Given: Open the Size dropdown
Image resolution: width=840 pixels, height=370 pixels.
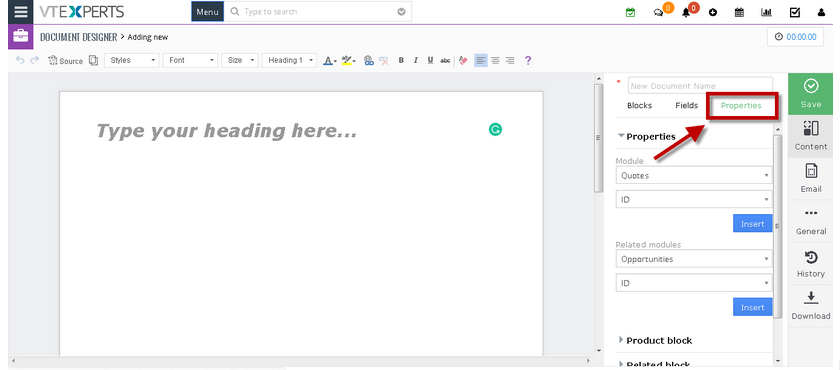Looking at the screenshot, I should (240, 61).
